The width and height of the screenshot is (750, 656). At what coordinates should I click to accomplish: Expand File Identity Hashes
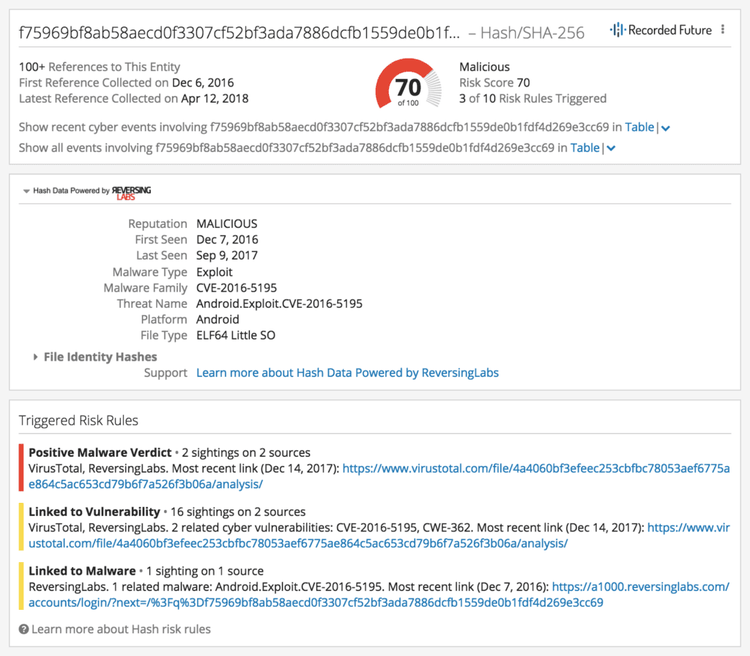(x=37, y=357)
